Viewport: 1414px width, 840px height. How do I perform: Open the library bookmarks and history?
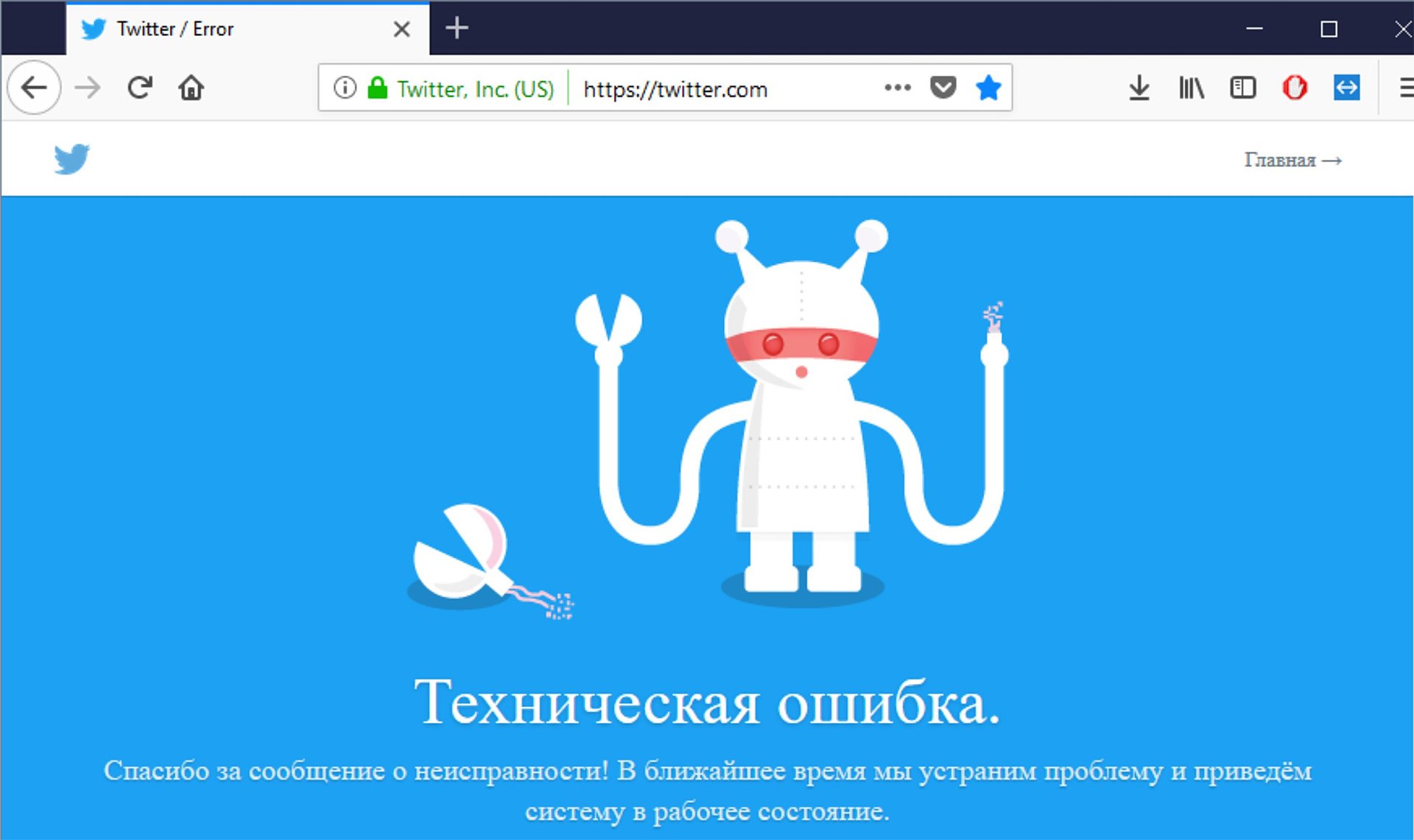(1191, 88)
